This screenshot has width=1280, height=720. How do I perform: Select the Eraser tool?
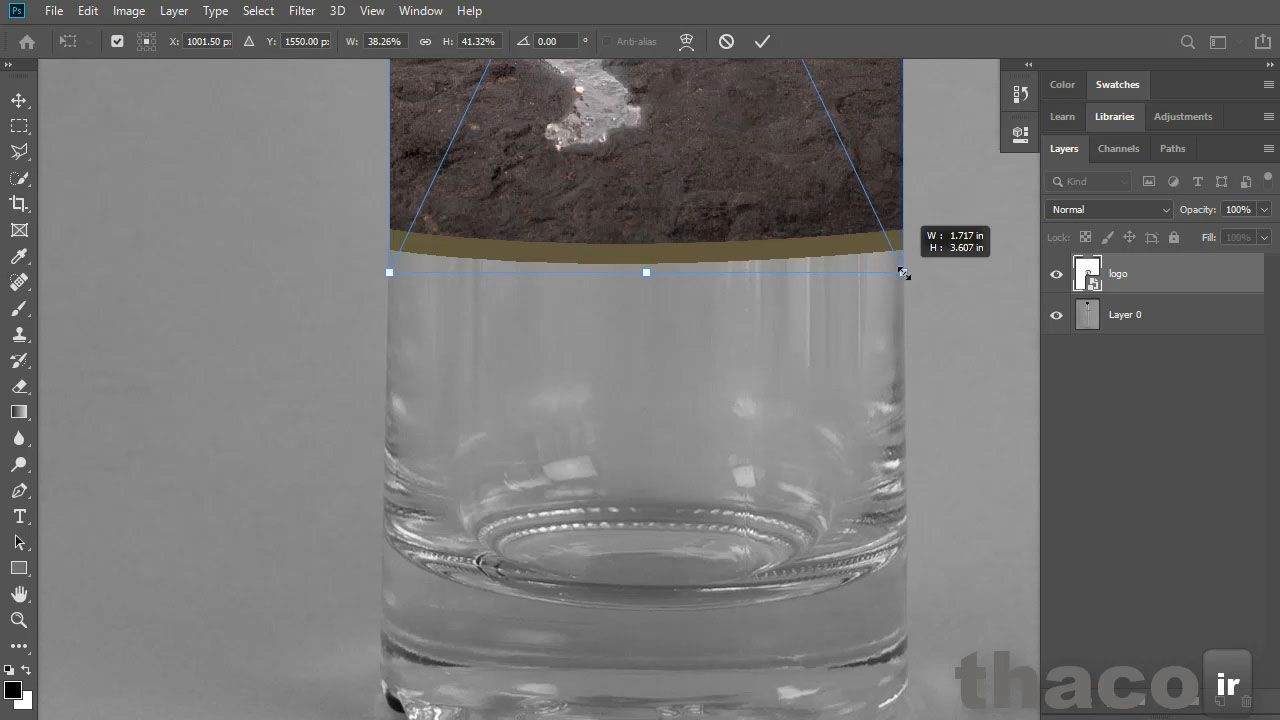(x=19, y=387)
